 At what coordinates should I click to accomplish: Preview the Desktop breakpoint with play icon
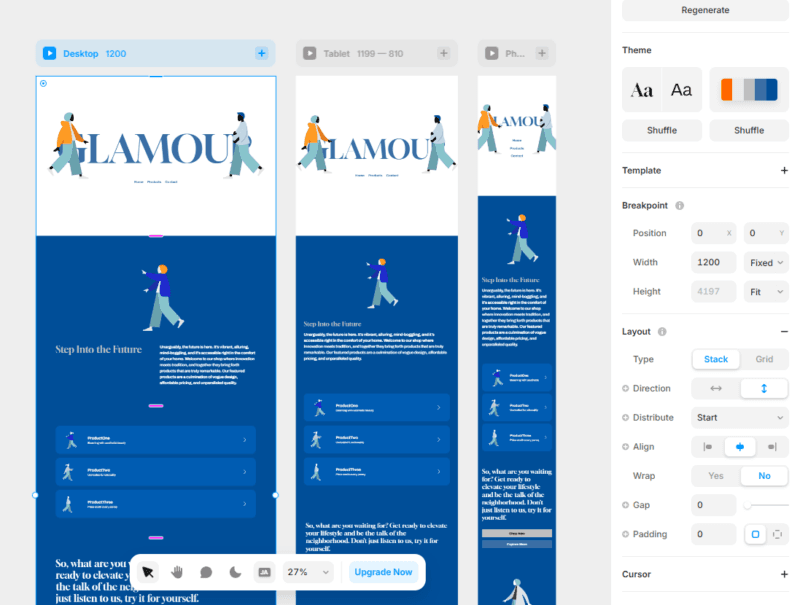tap(49, 53)
